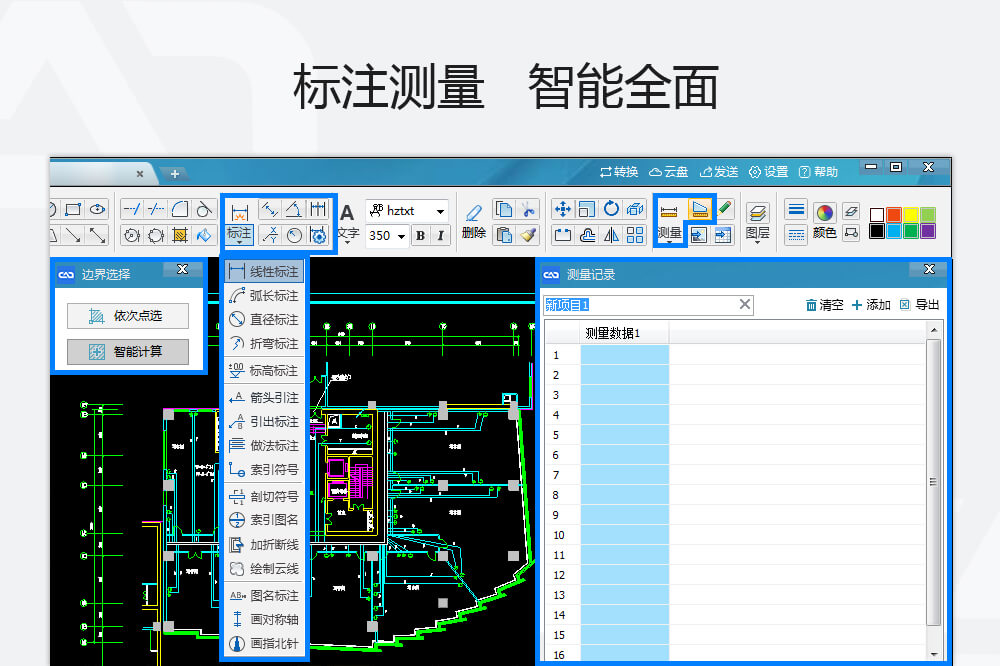The height and width of the screenshot is (666, 1000).
Task: Choose 线性标注 from annotation menu
Action: point(264,272)
